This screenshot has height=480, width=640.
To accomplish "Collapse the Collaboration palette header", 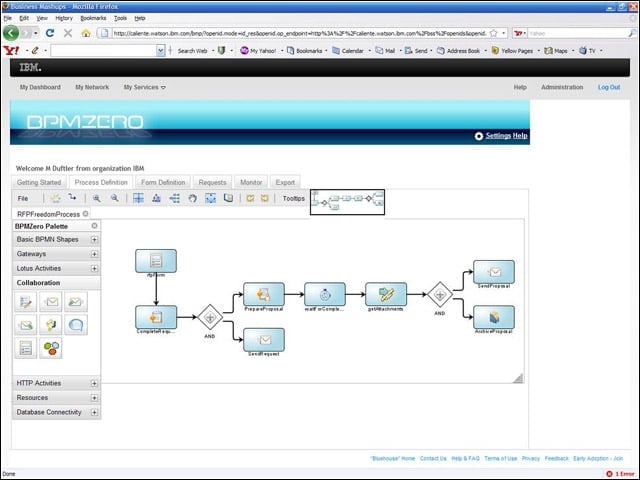I will click(56, 283).
